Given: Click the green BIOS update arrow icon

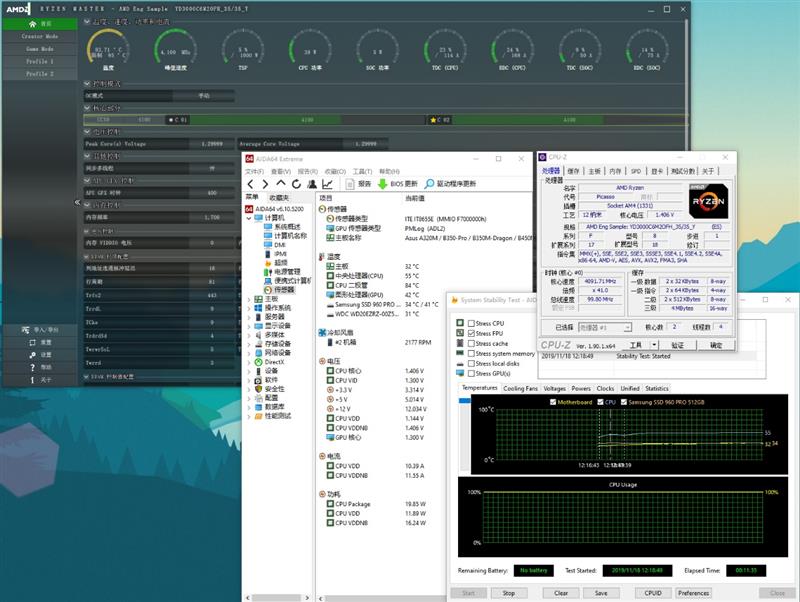Looking at the screenshot, I should click(382, 184).
